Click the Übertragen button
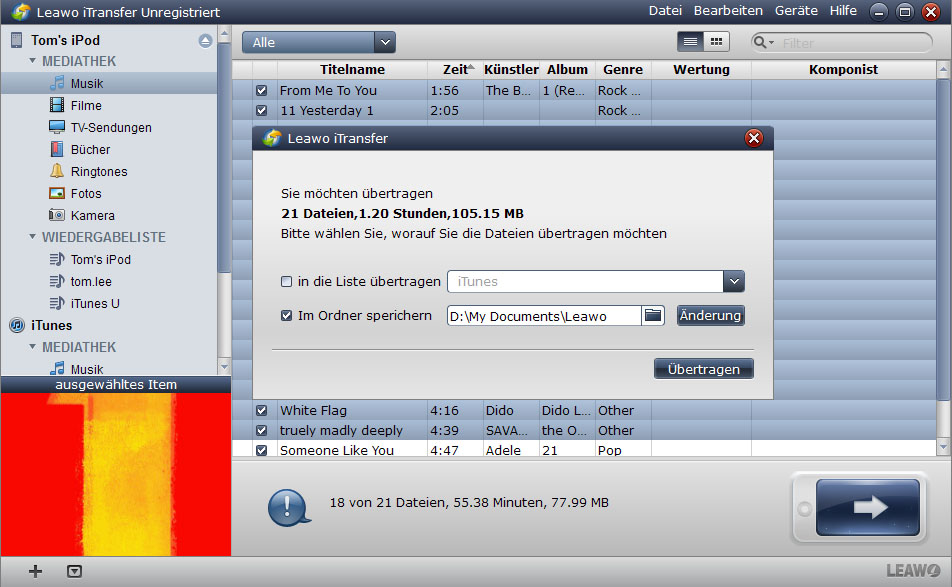This screenshot has width=952, height=587. (x=703, y=369)
